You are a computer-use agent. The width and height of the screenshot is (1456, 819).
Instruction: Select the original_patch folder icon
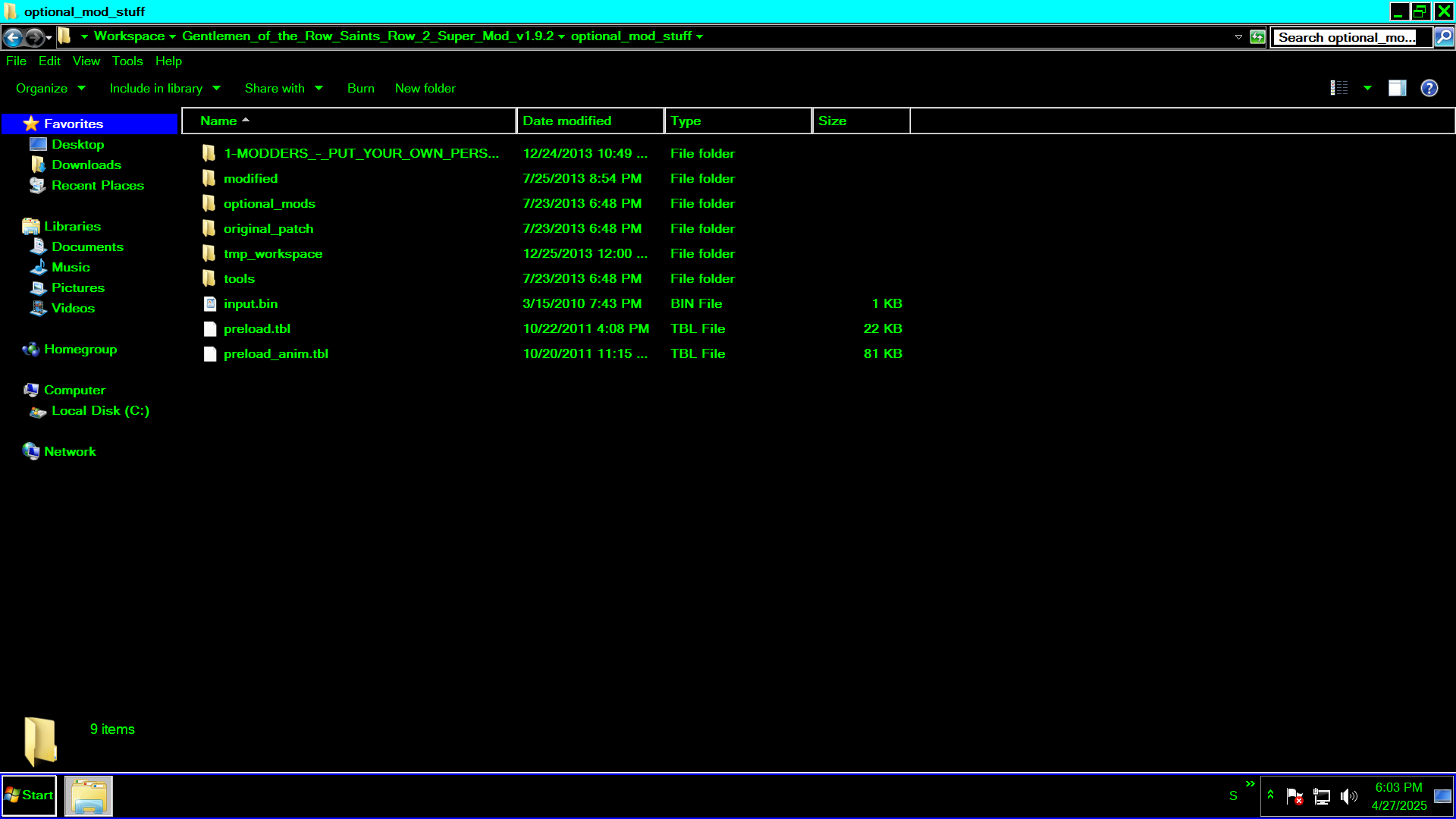coord(209,229)
